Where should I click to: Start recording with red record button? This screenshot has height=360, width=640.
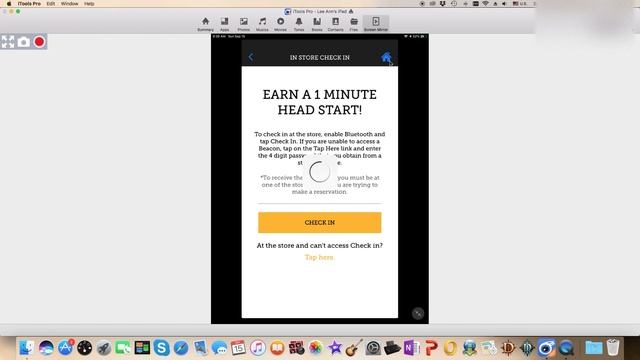(x=39, y=42)
